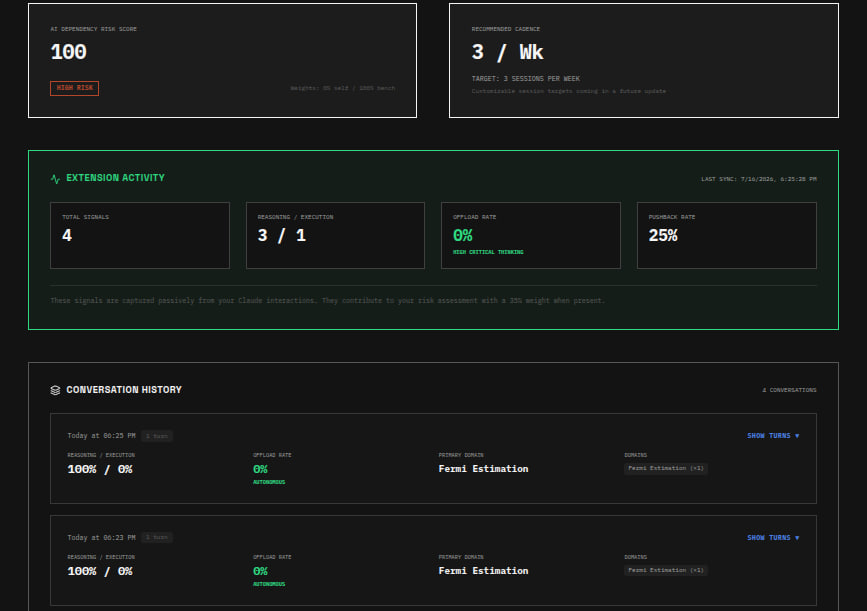Click the conversations count label
This screenshot has width=867, height=611.
pos(789,390)
